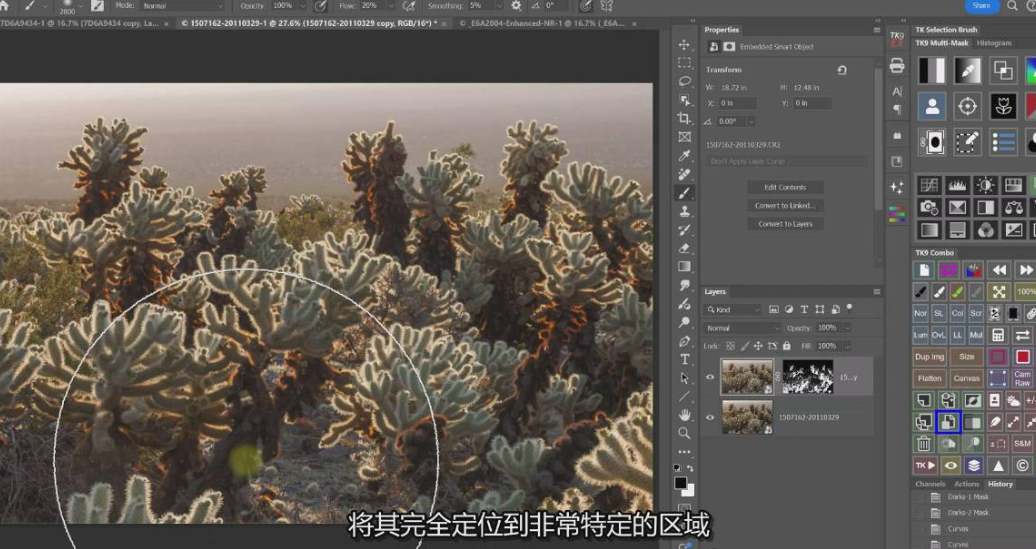Switch to the Channels tab

(x=930, y=484)
